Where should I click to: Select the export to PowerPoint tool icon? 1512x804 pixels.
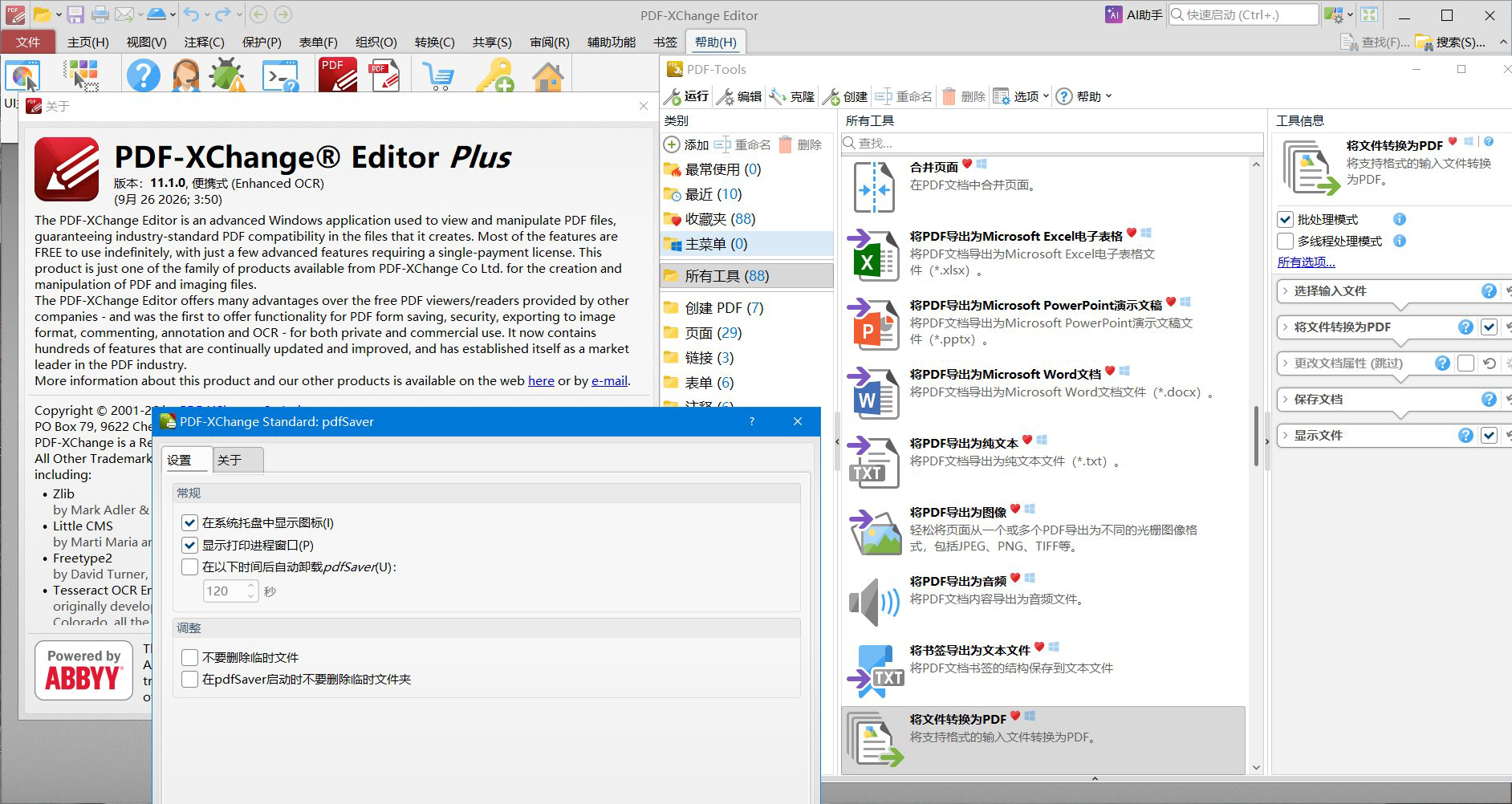[873, 324]
